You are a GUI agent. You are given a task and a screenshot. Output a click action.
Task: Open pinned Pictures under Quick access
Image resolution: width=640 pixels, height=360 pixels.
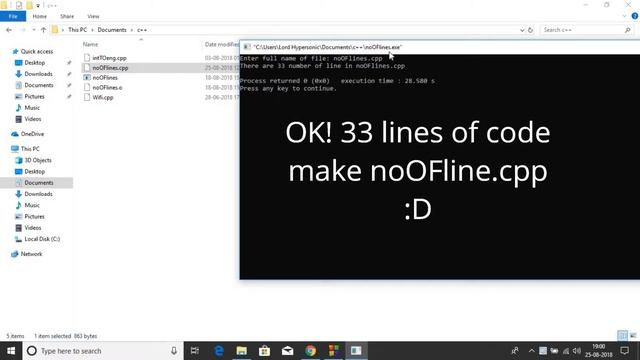point(34,96)
